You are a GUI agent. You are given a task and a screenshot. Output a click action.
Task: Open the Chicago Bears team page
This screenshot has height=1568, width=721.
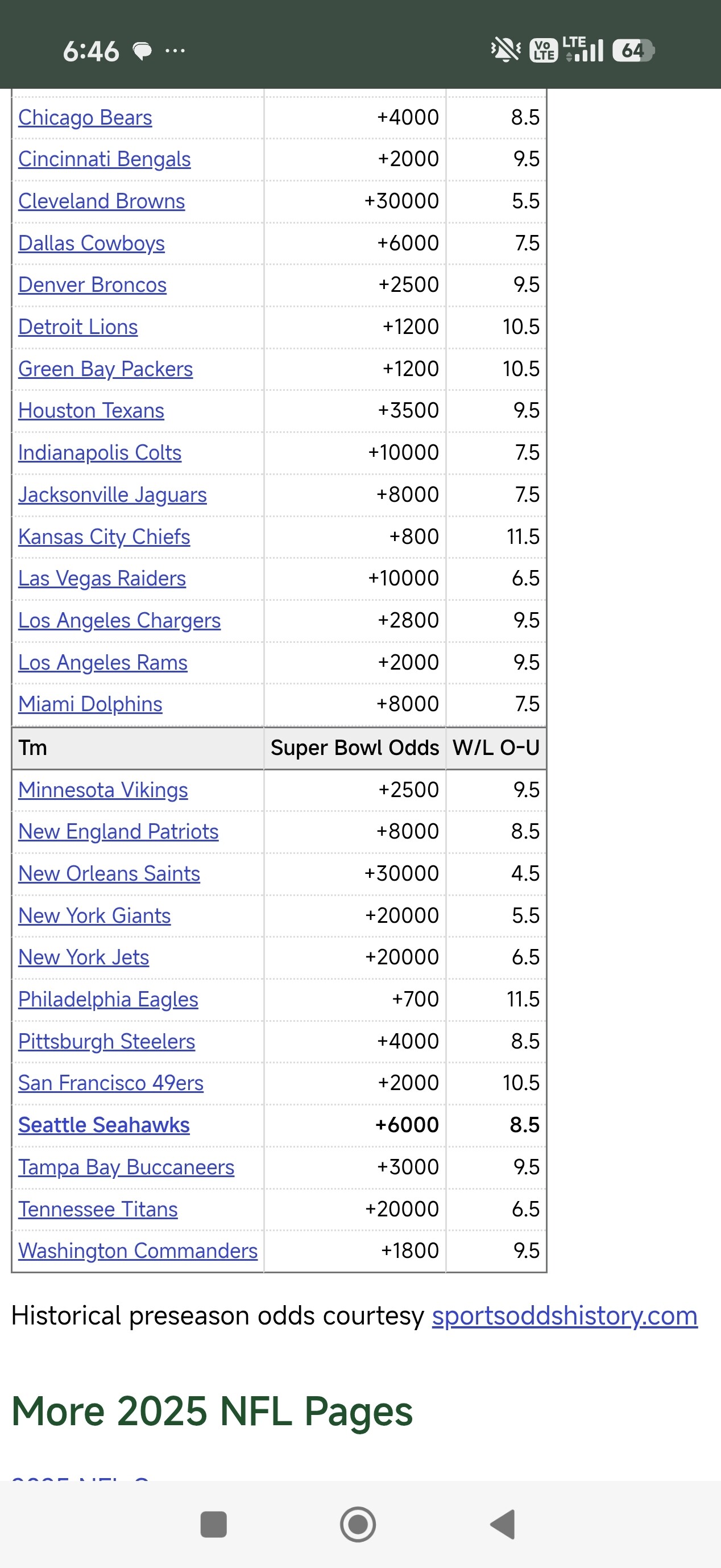[85, 117]
